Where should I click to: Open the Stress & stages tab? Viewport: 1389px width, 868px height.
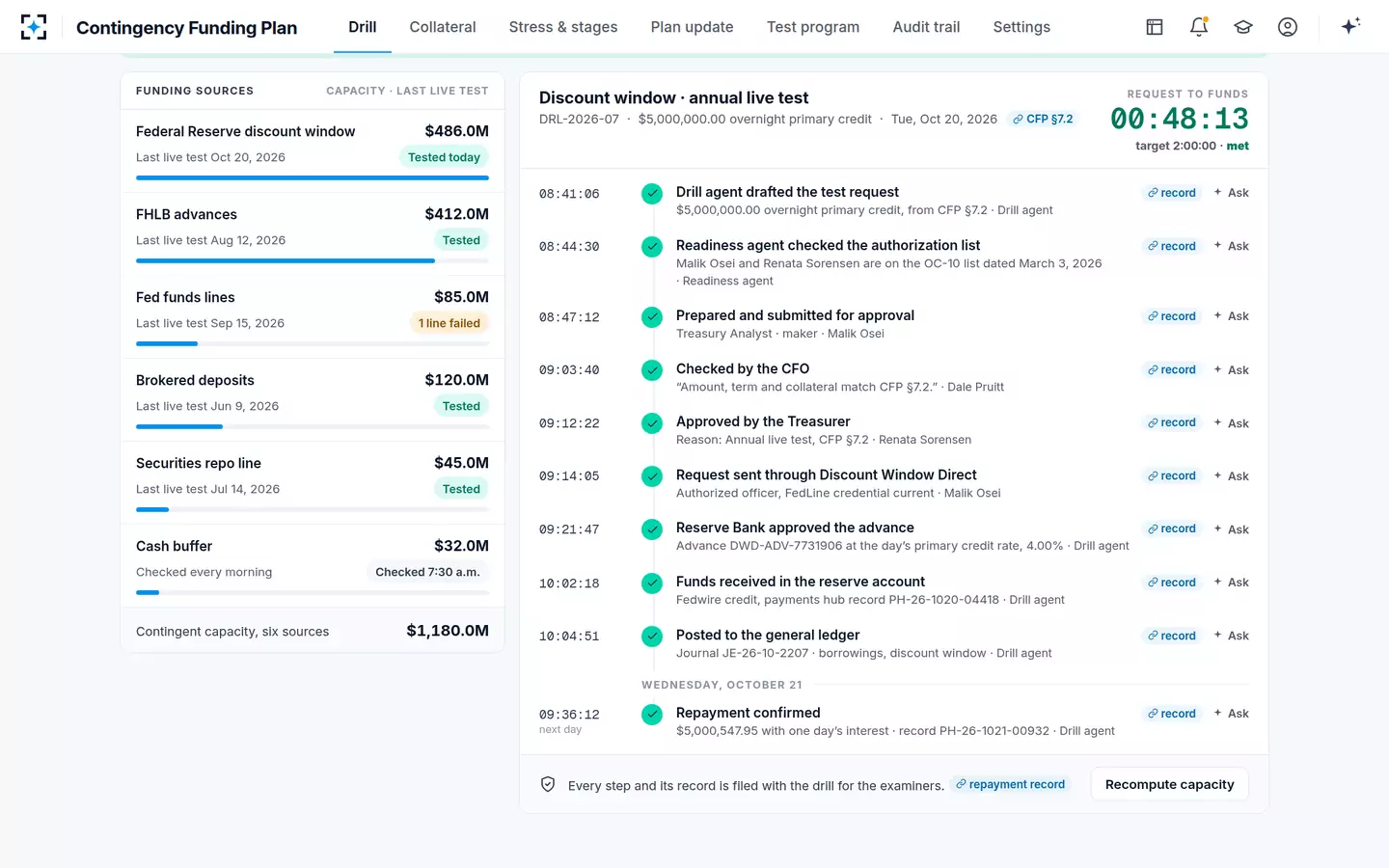(563, 27)
